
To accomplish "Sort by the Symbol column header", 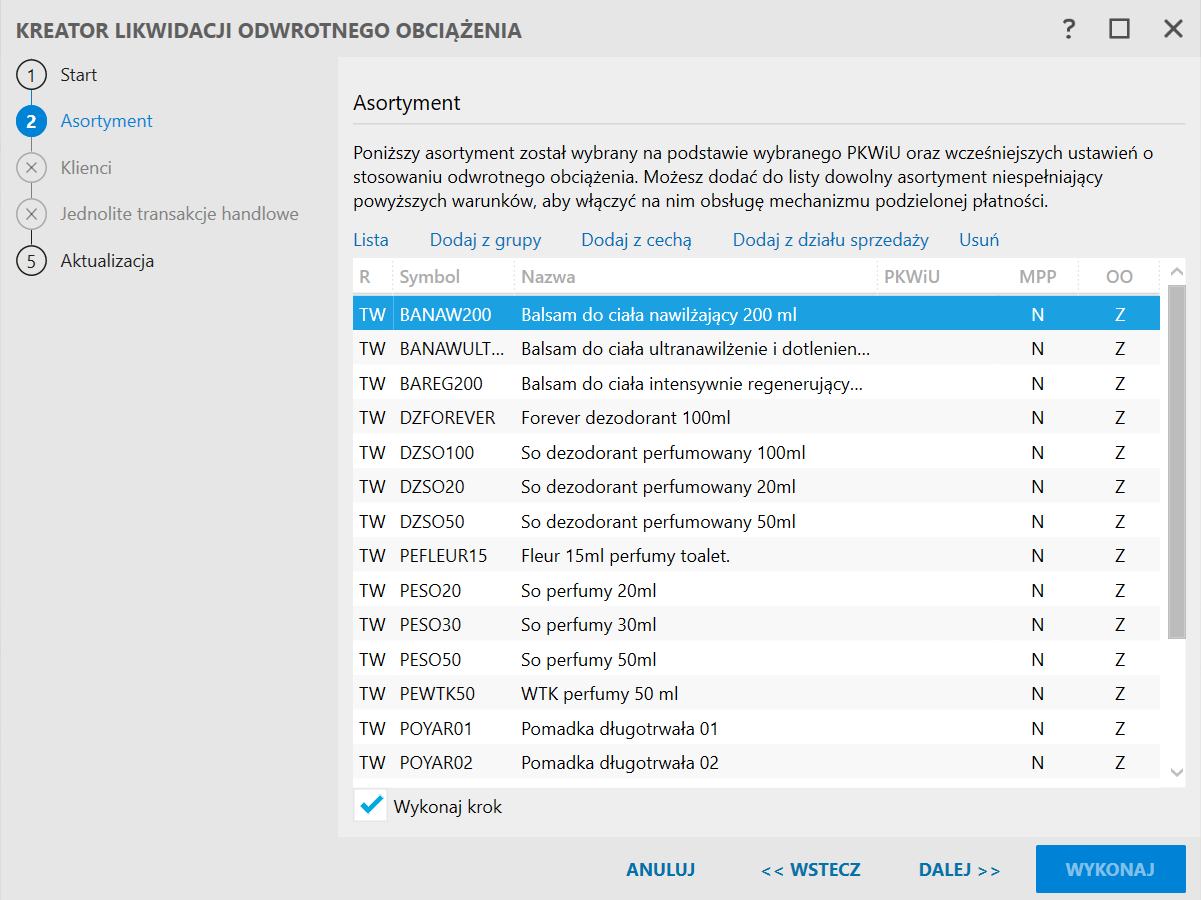I will tap(453, 277).
